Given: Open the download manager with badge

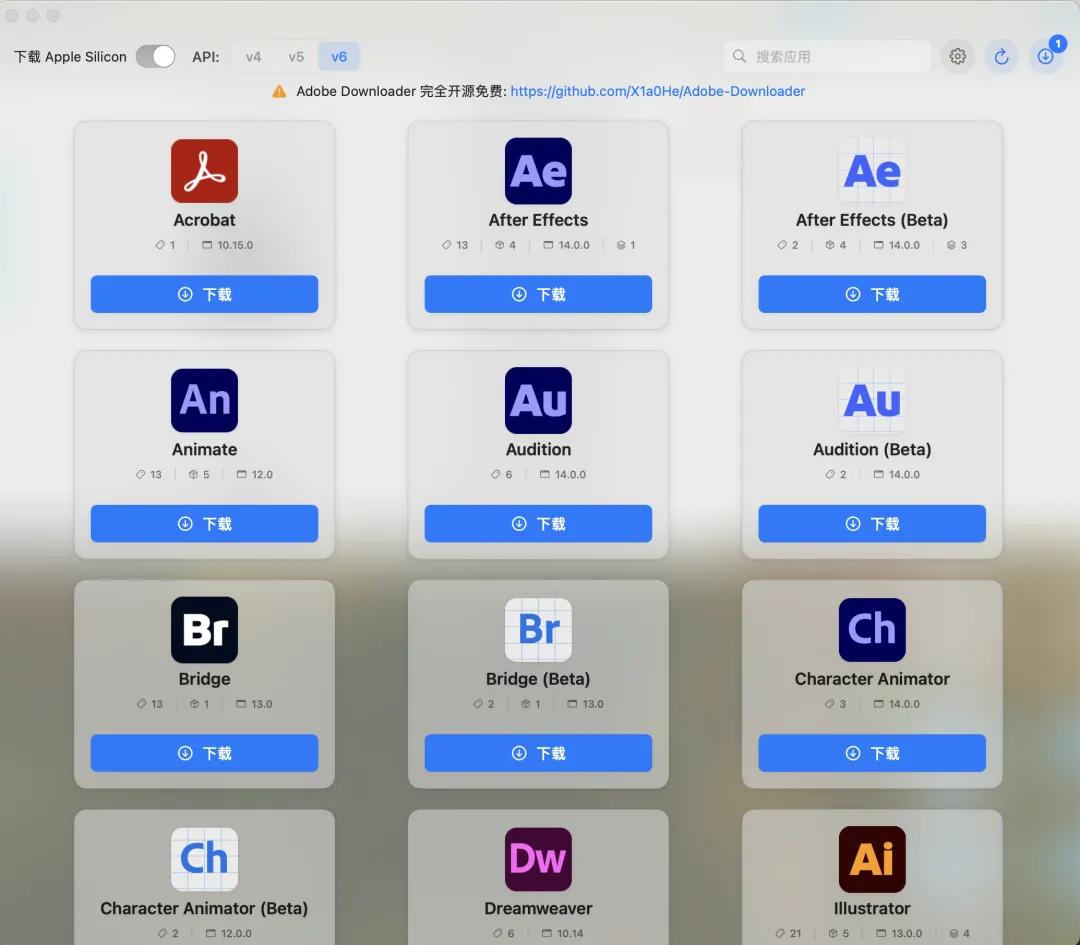Looking at the screenshot, I should (1046, 56).
